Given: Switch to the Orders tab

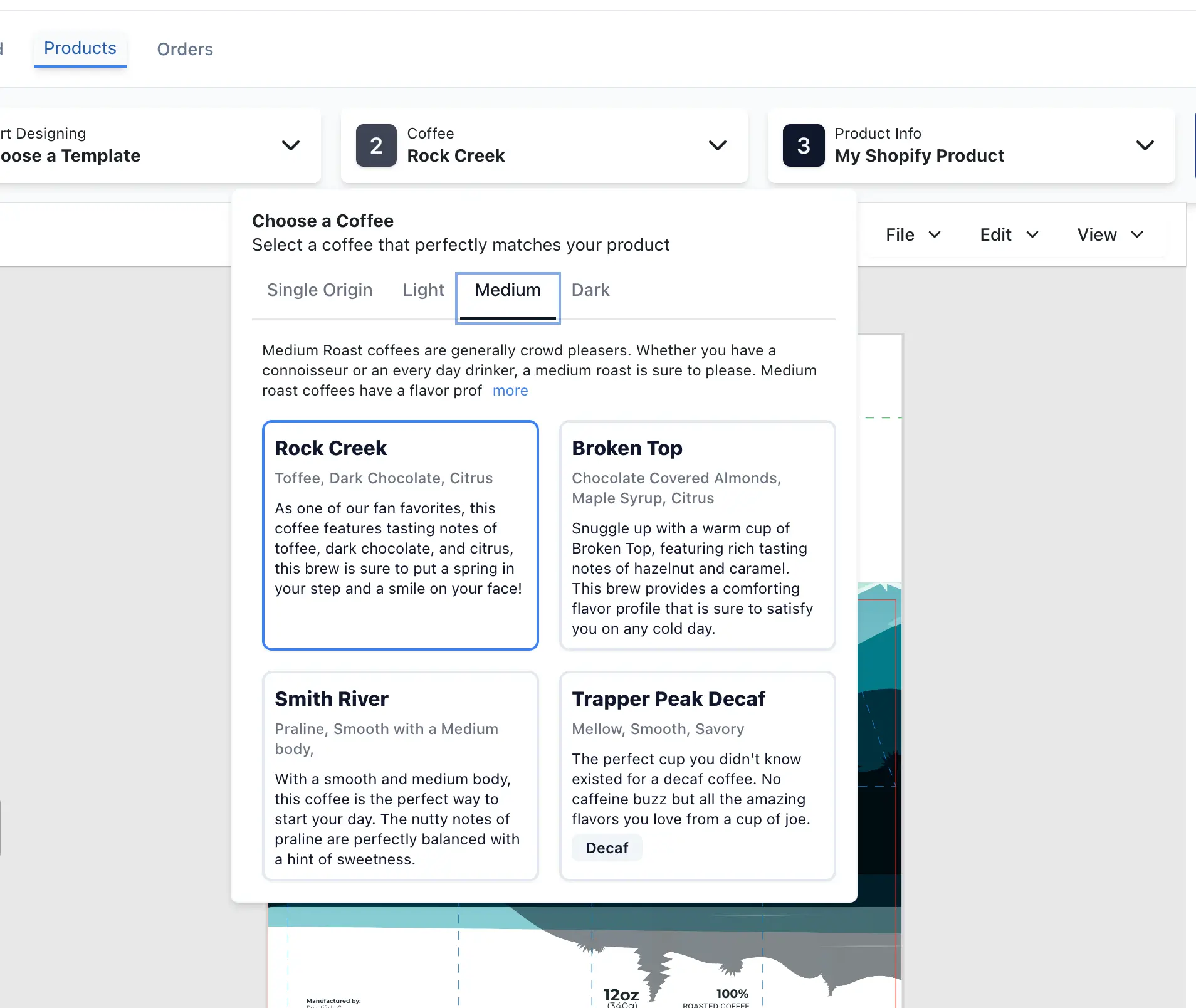Looking at the screenshot, I should tap(185, 49).
